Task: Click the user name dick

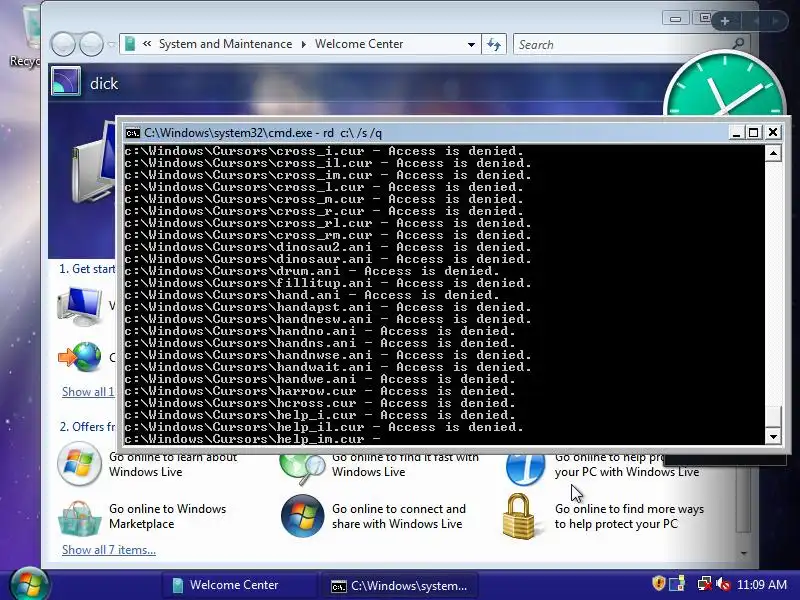Action: coord(104,84)
